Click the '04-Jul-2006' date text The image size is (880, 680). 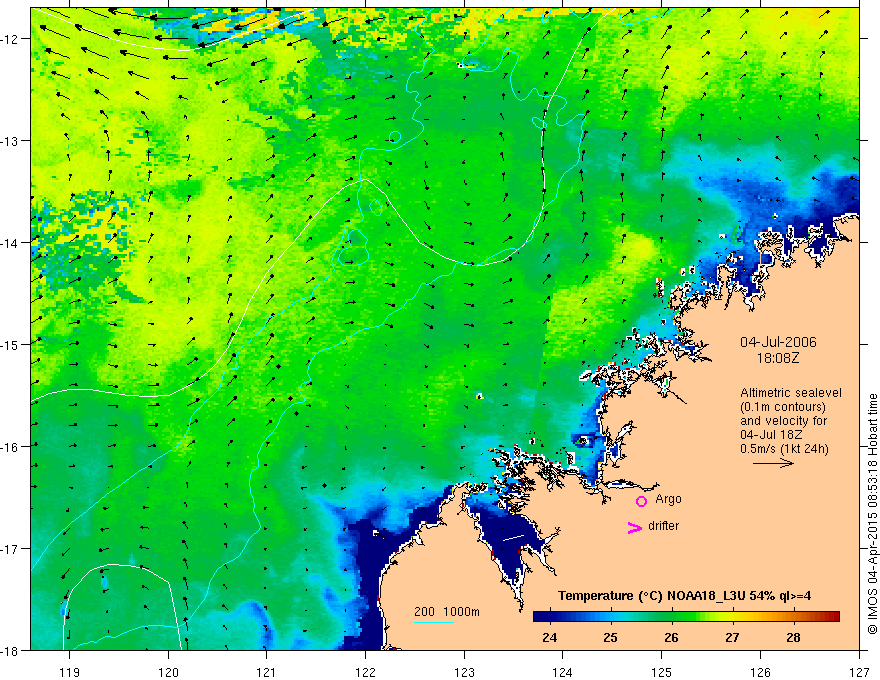point(778,342)
